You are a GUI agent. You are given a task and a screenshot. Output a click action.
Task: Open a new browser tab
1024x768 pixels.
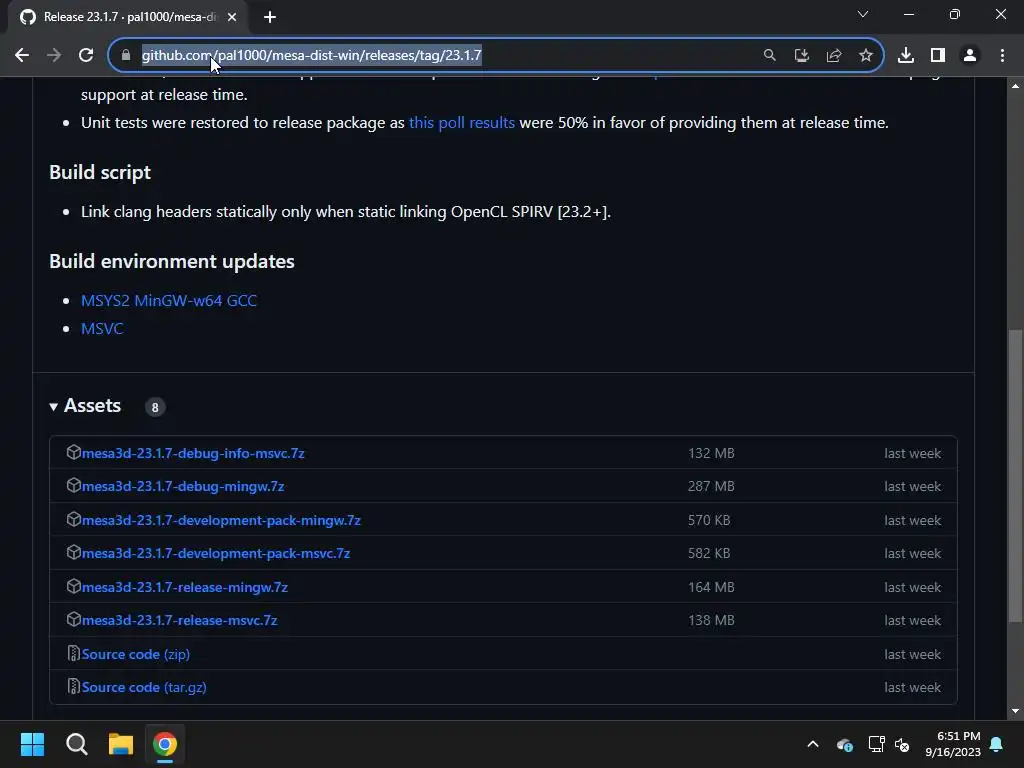click(x=270, y=17)
